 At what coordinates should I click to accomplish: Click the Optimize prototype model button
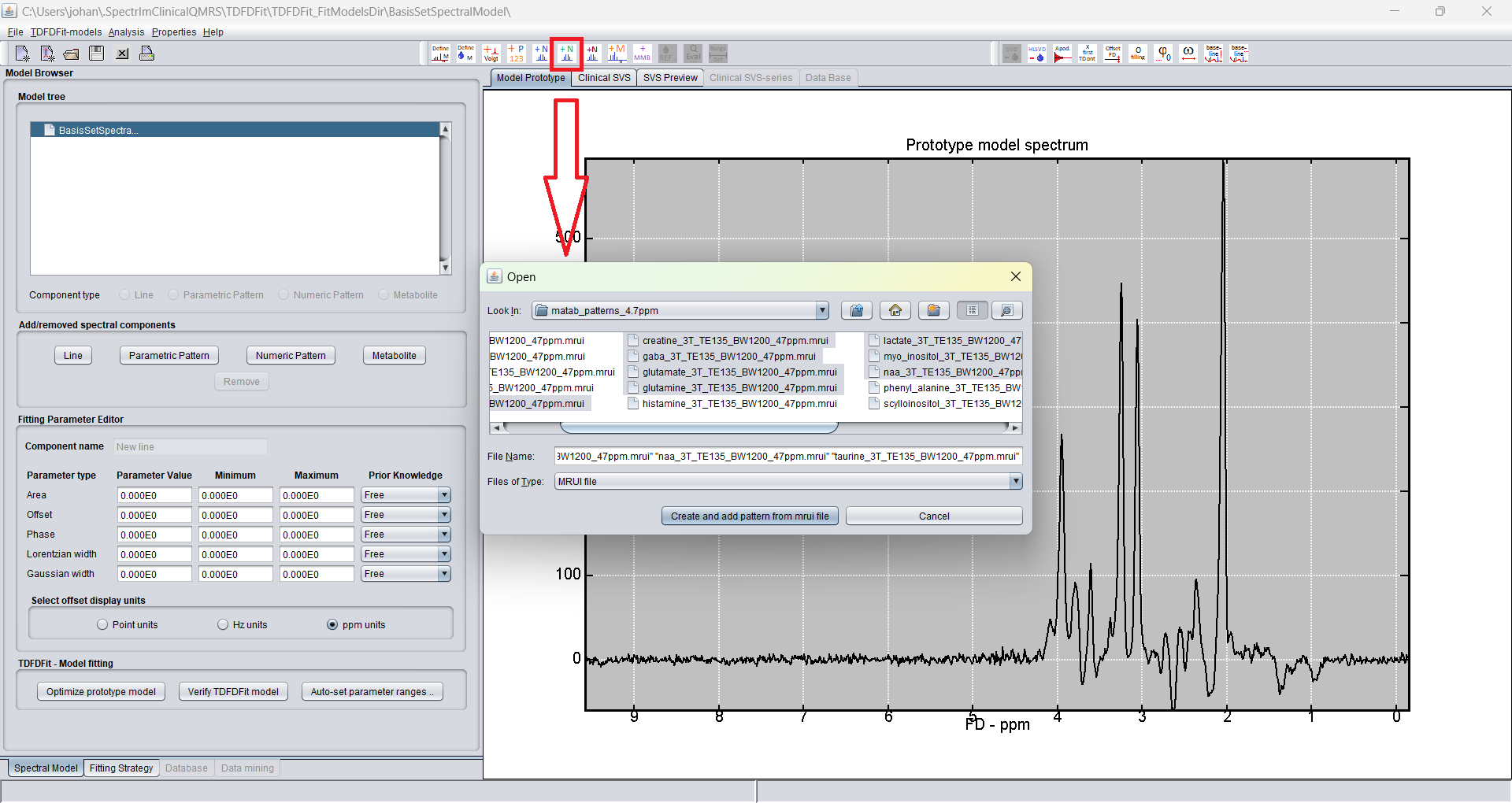point(101,692)
